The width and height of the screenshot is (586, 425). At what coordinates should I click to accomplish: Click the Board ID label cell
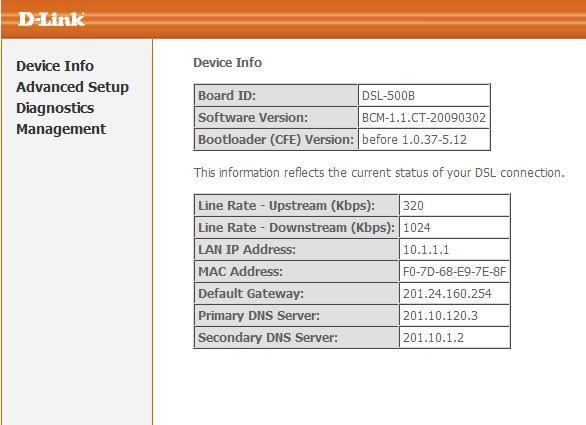276,96
